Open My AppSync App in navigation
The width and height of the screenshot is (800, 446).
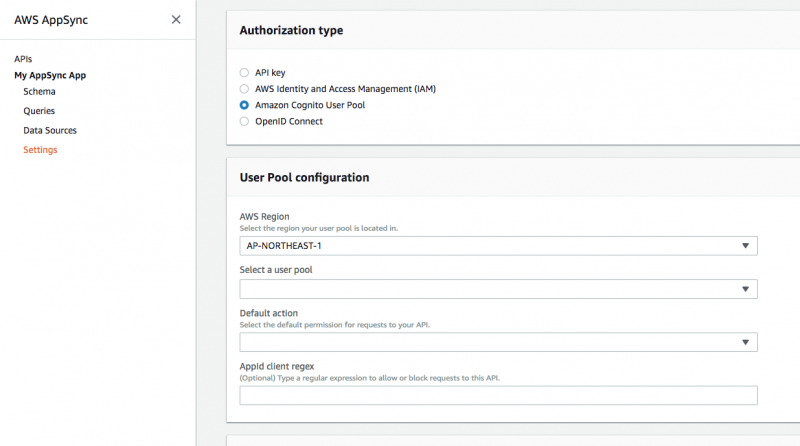[50, 75]
